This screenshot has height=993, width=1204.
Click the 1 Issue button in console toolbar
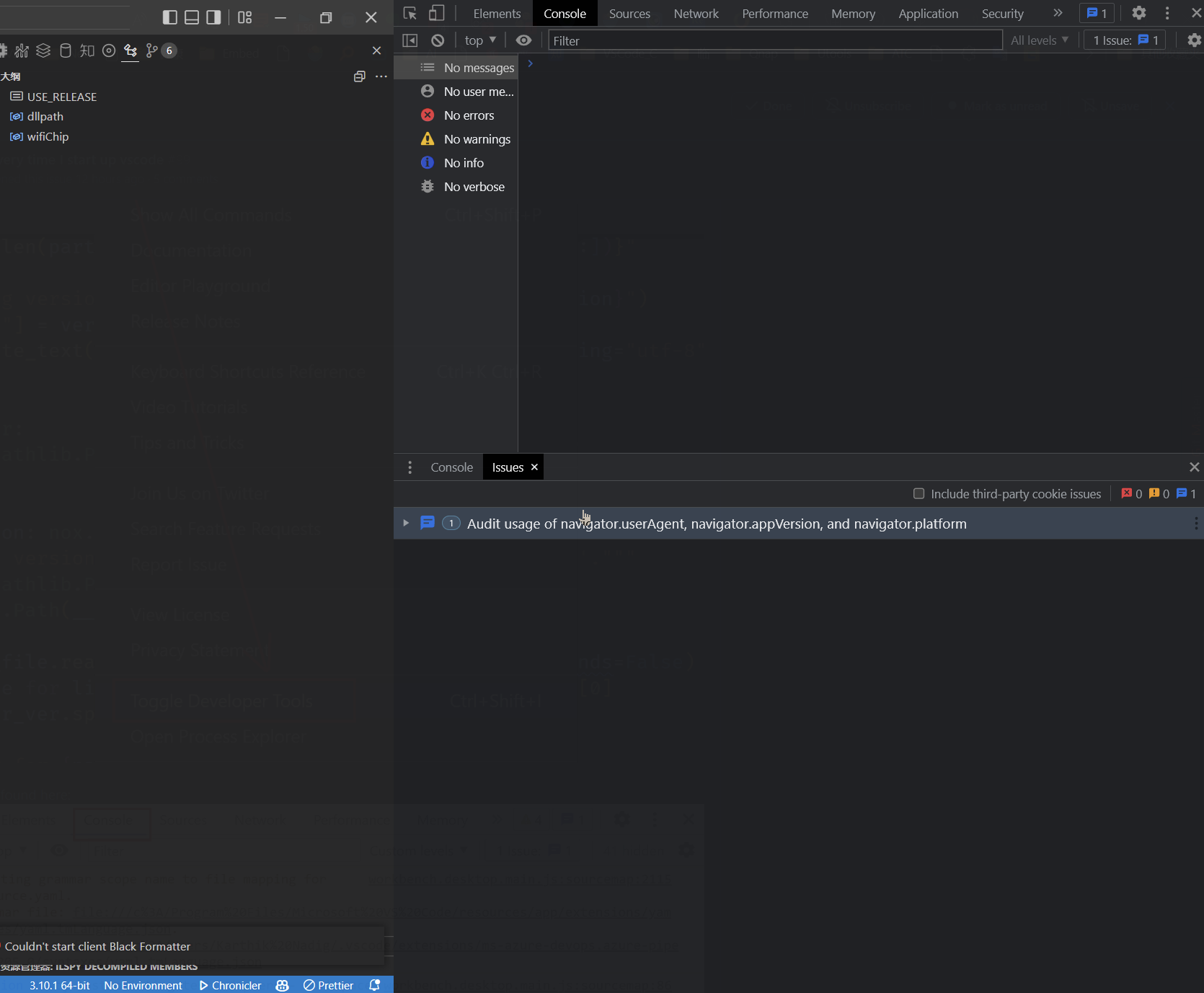click(x=1125, y=40)
